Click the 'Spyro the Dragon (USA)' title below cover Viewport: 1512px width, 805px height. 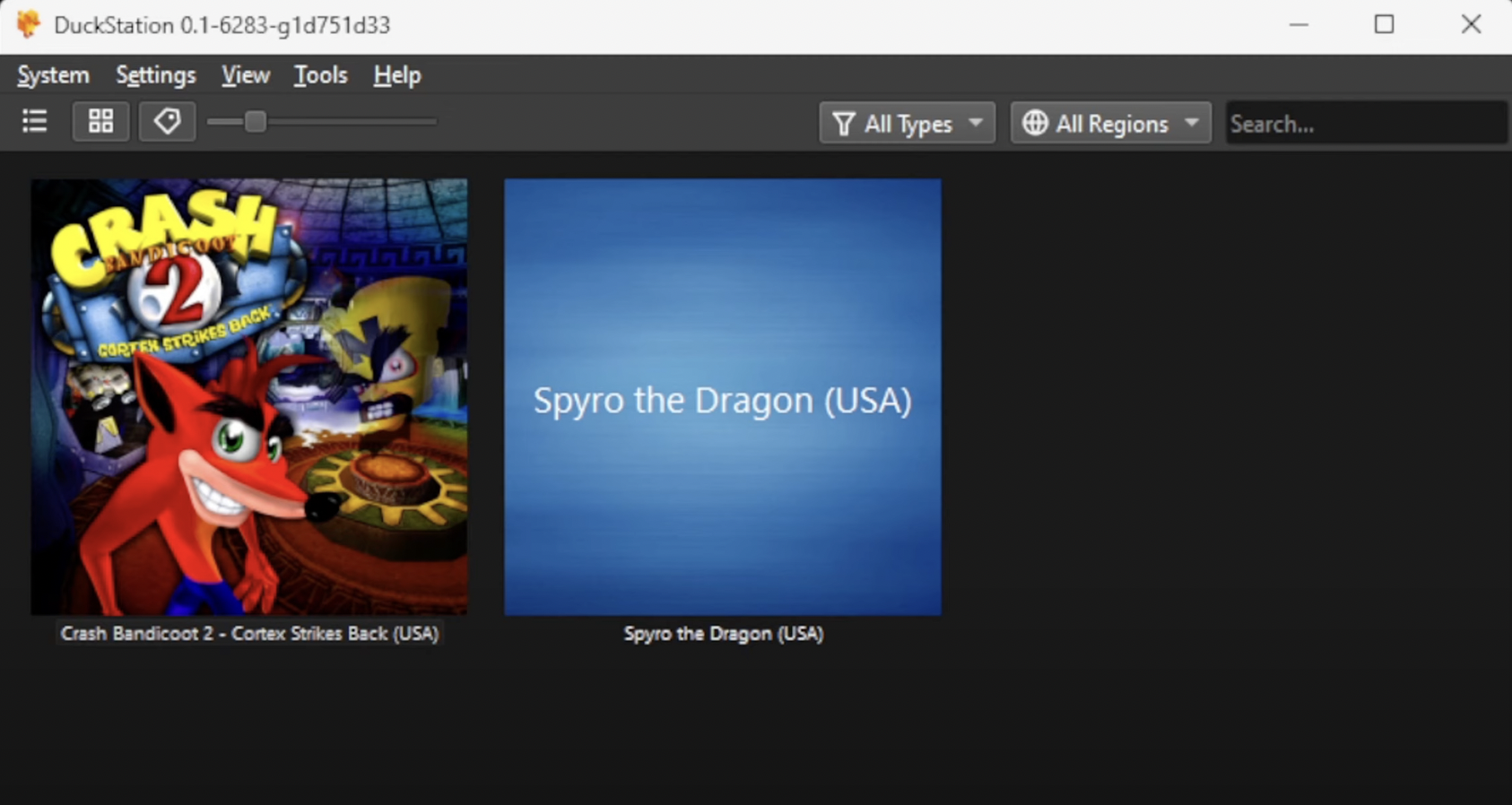(723, 633)
